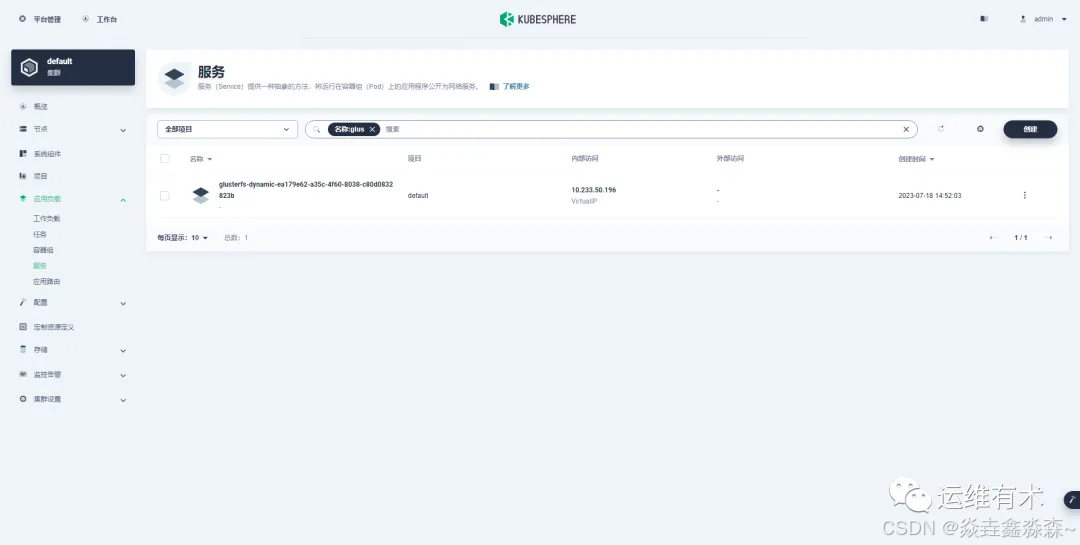Expand the 监控告警 monitoring chevron
Viewport: 1080px width, 545px height.
[123, 376]
